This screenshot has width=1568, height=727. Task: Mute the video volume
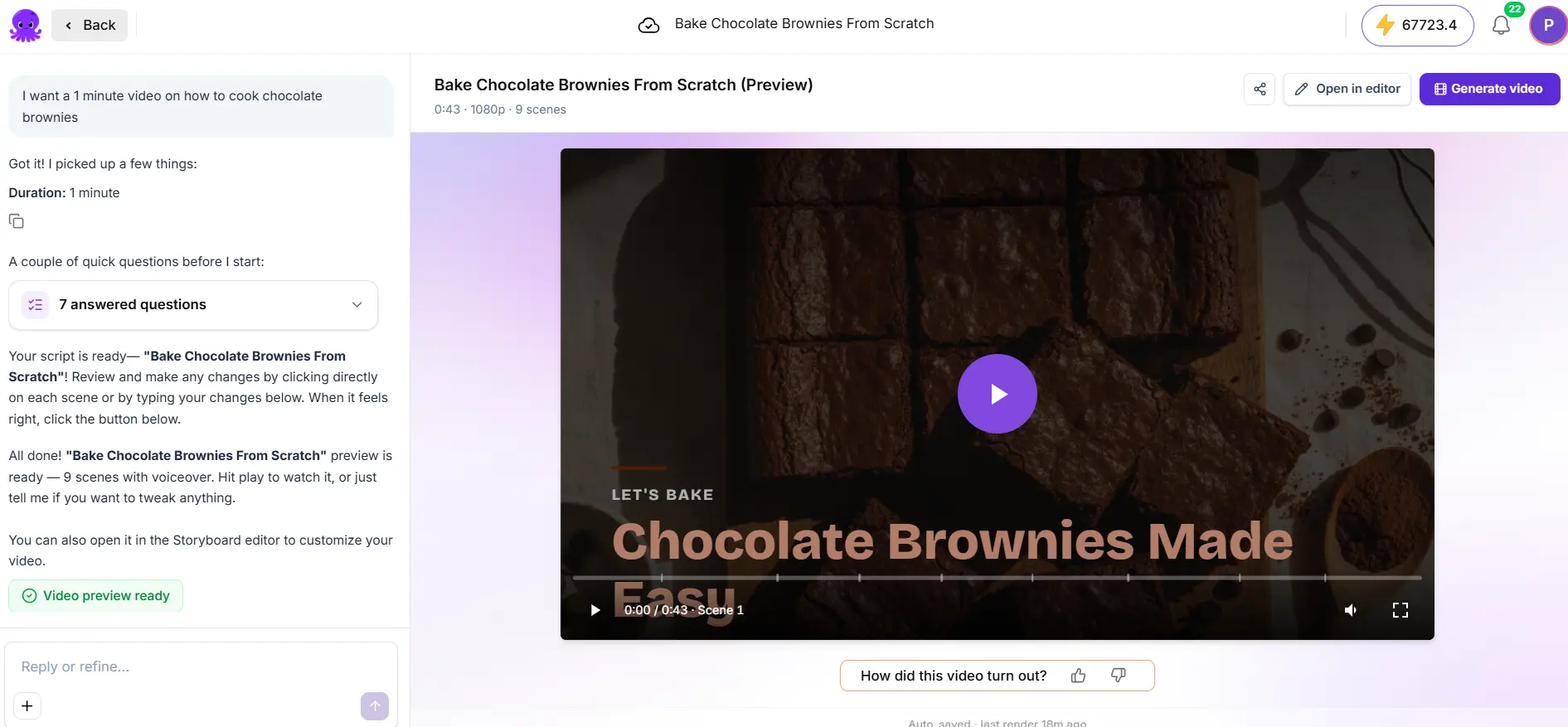pyautogui.click(x=1351, y=610)
